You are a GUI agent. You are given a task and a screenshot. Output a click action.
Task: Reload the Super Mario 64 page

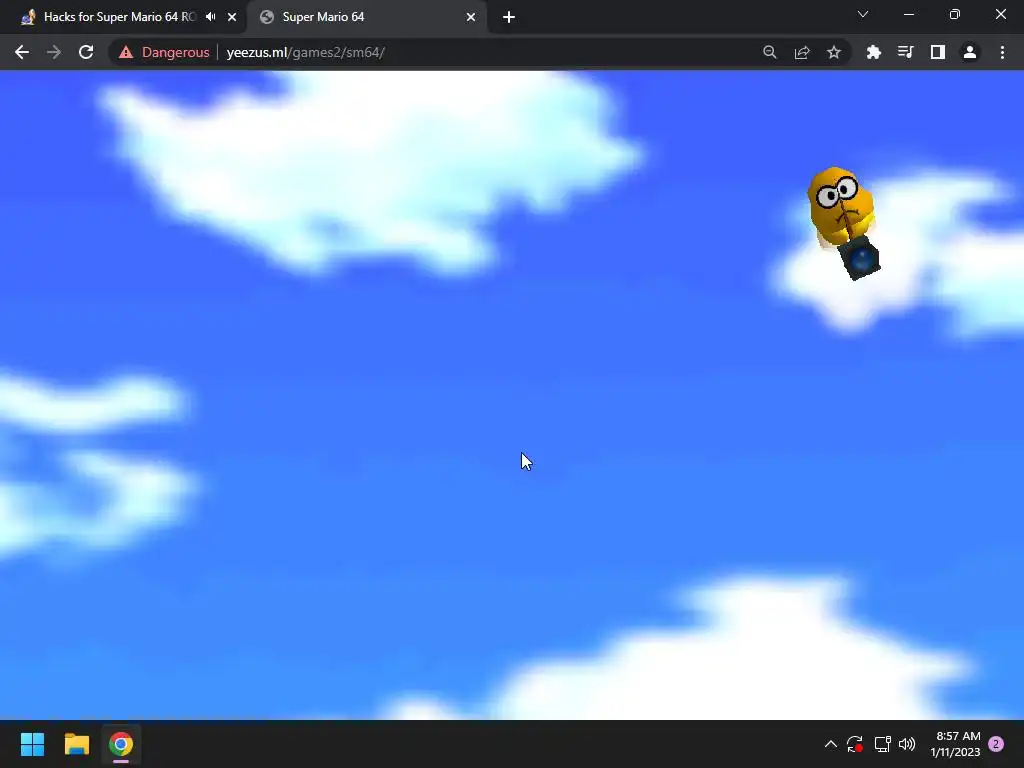tap(86, 52)
